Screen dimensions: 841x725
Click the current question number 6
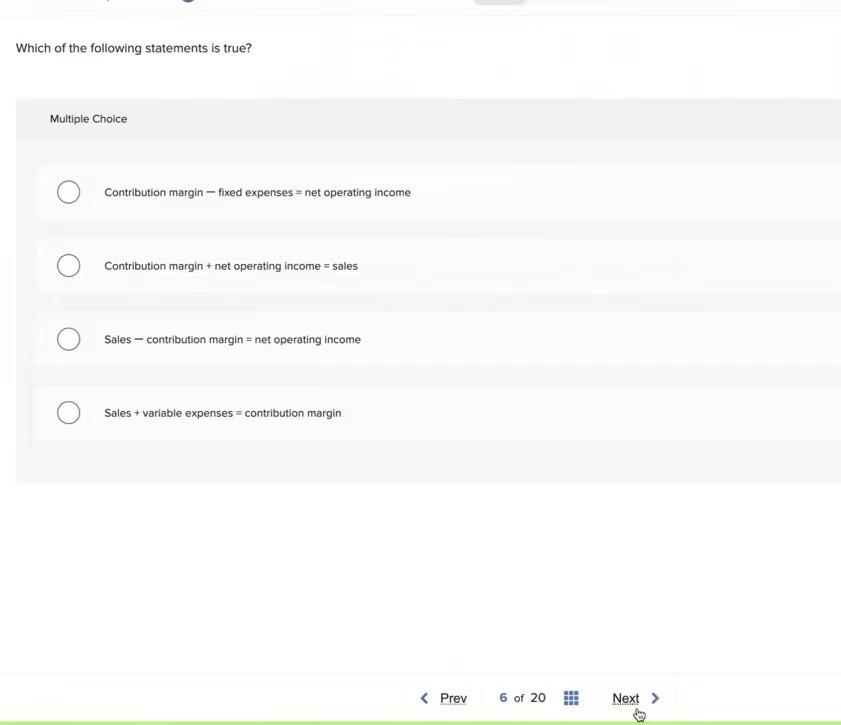pos(503,698)
